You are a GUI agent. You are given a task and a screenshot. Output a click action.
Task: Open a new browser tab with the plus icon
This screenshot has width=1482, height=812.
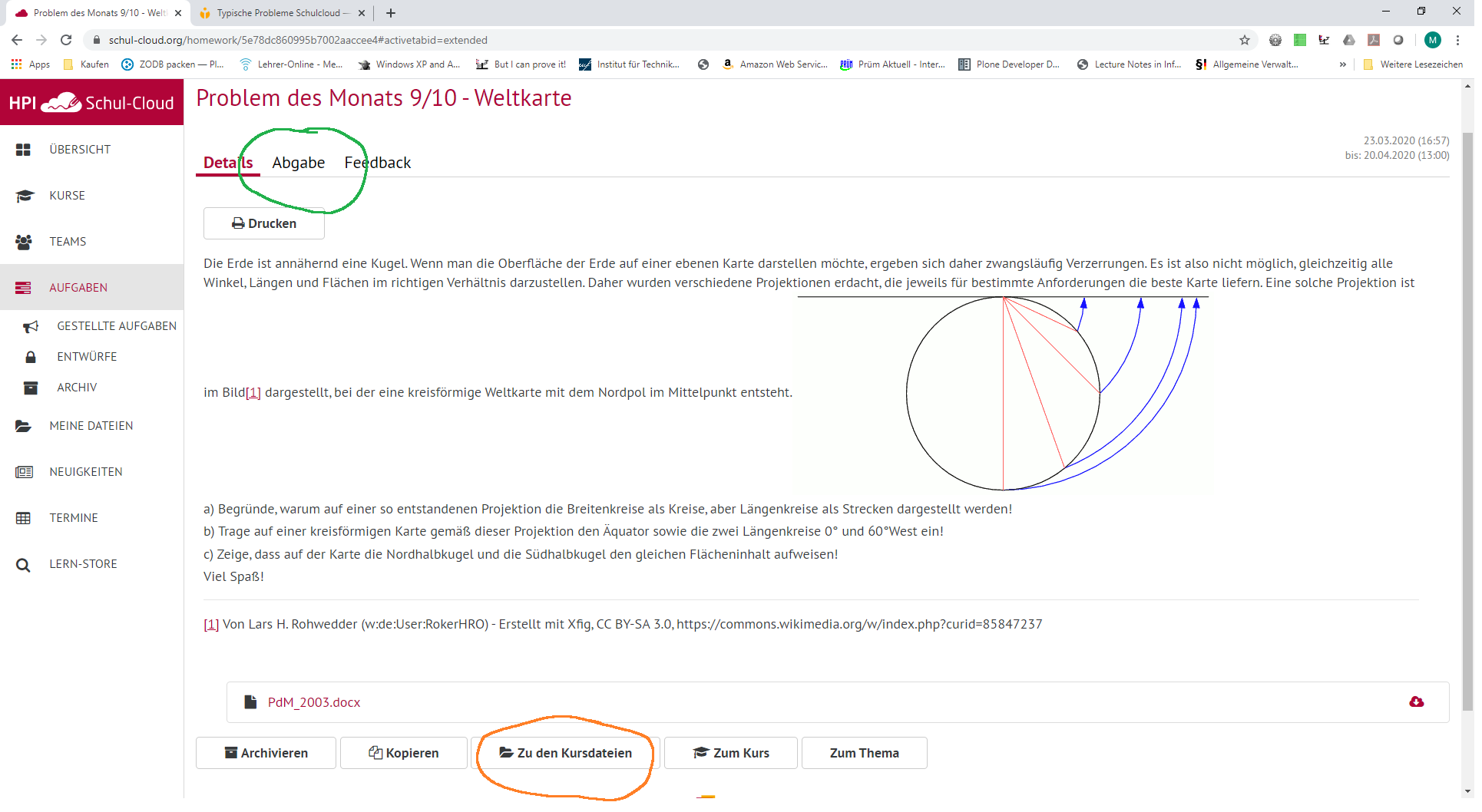[x=392, y=13]
